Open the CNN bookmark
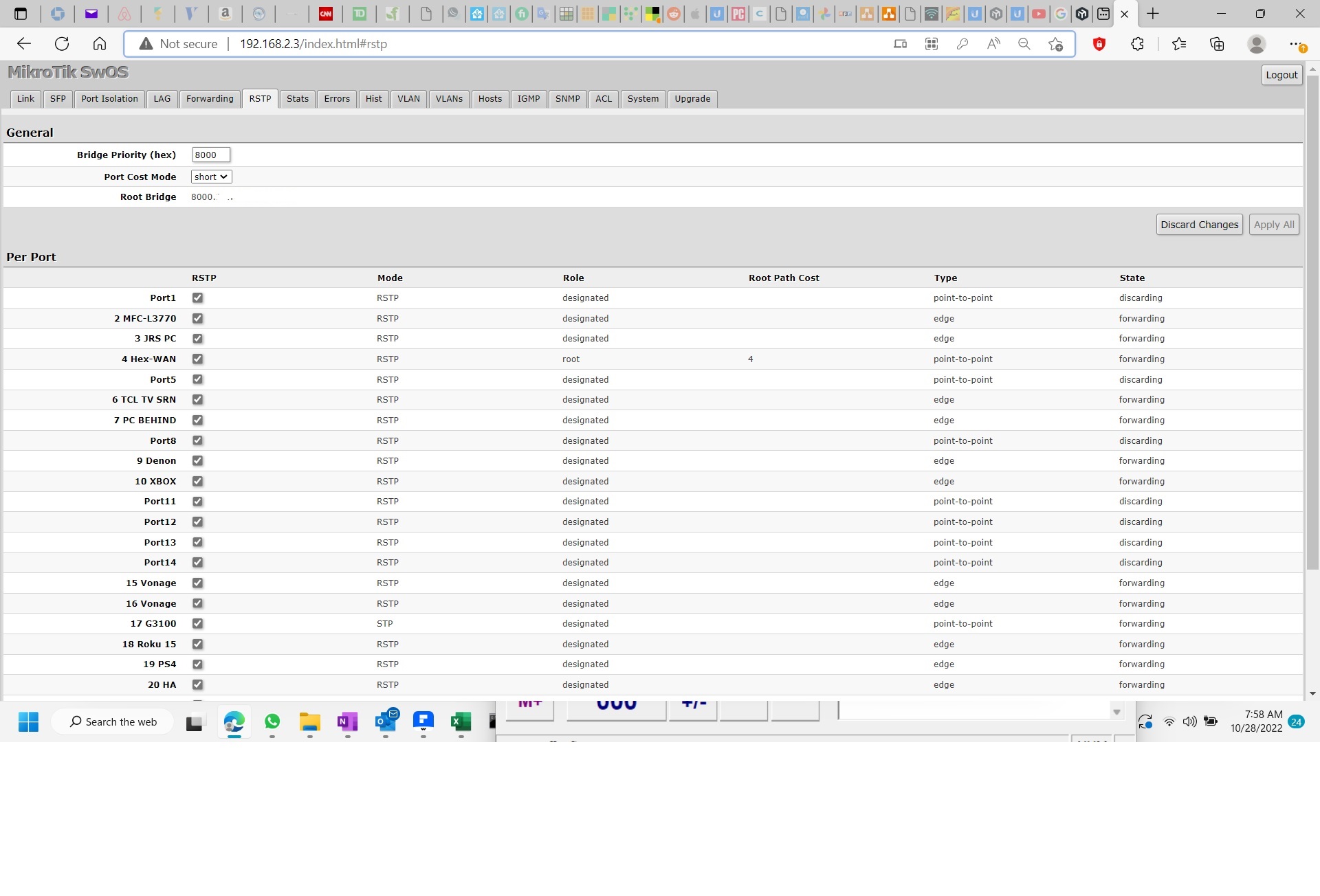The height and width of the screenshot is (896, 1320). (x=326, y=14)
